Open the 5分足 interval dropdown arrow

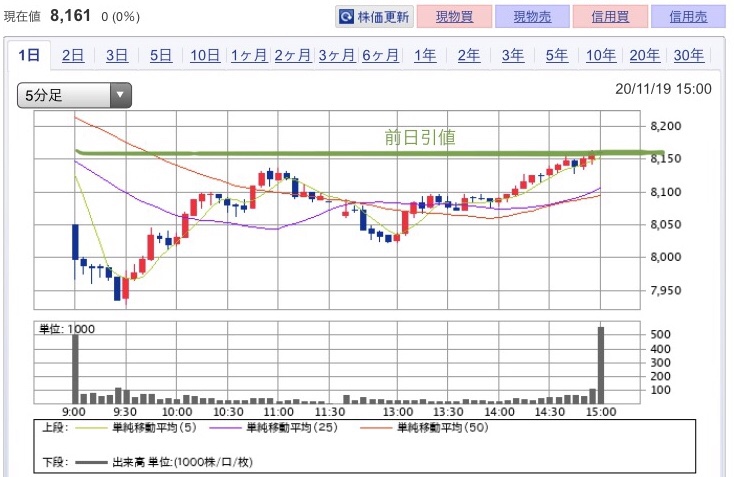point(120,95)
